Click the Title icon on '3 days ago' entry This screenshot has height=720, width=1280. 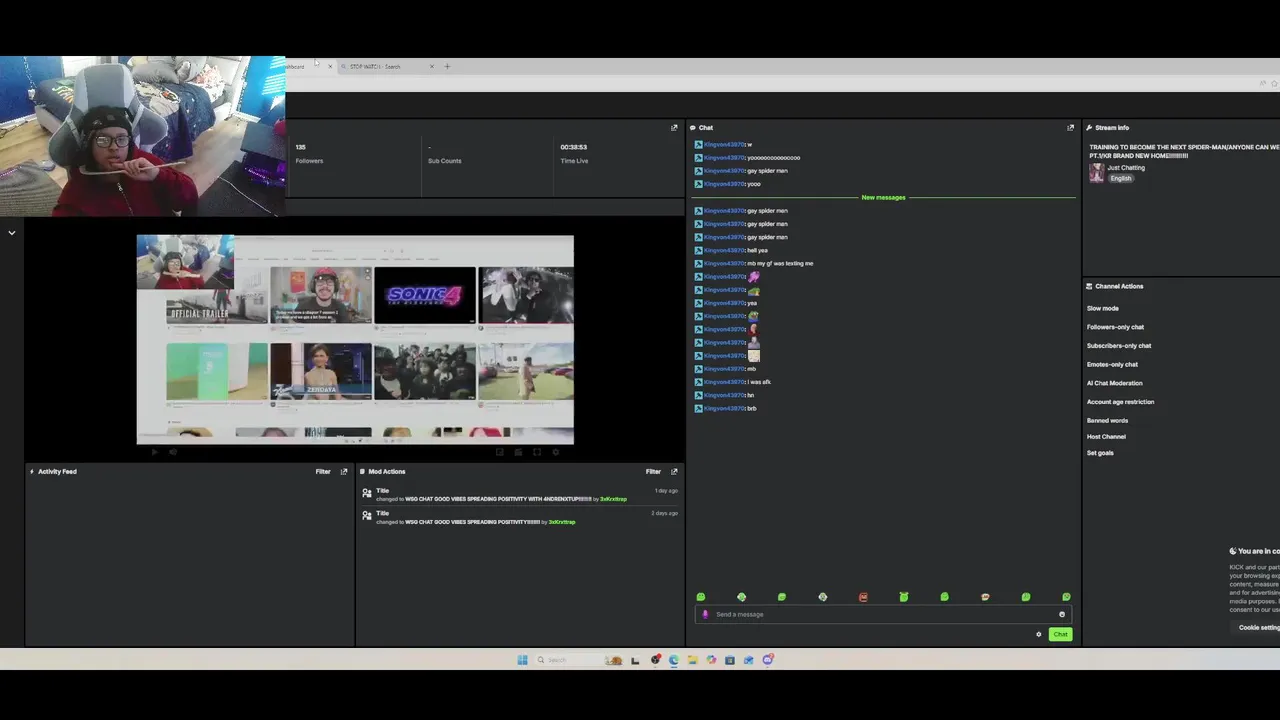367,516
